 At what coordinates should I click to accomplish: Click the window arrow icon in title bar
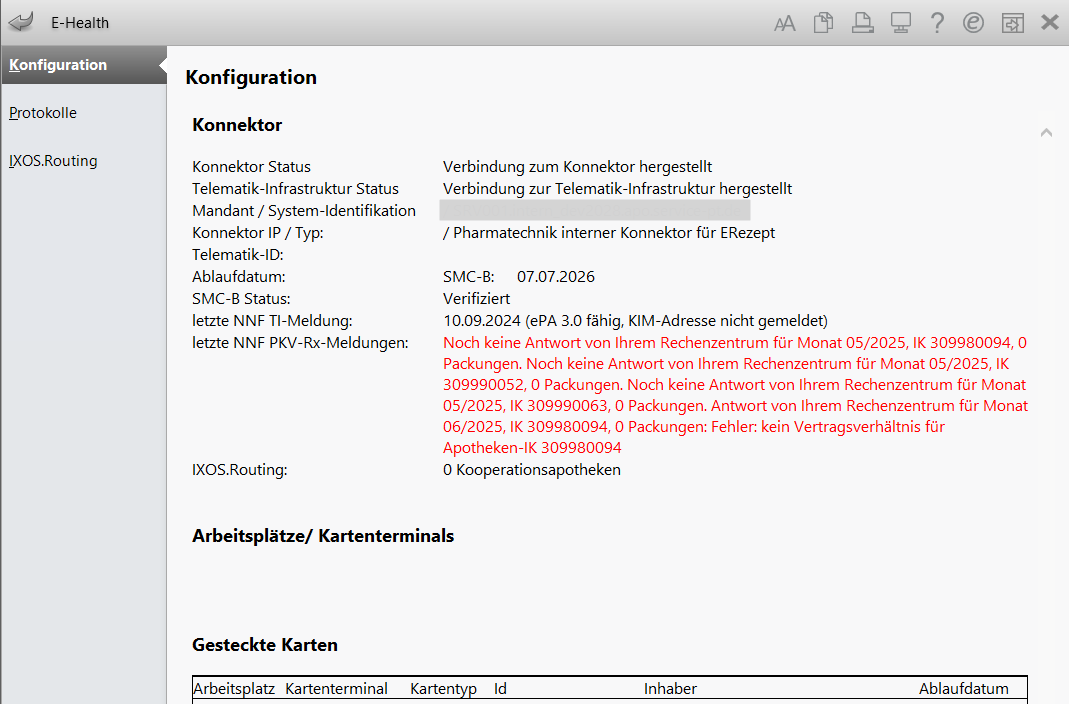coord(1013,23)
